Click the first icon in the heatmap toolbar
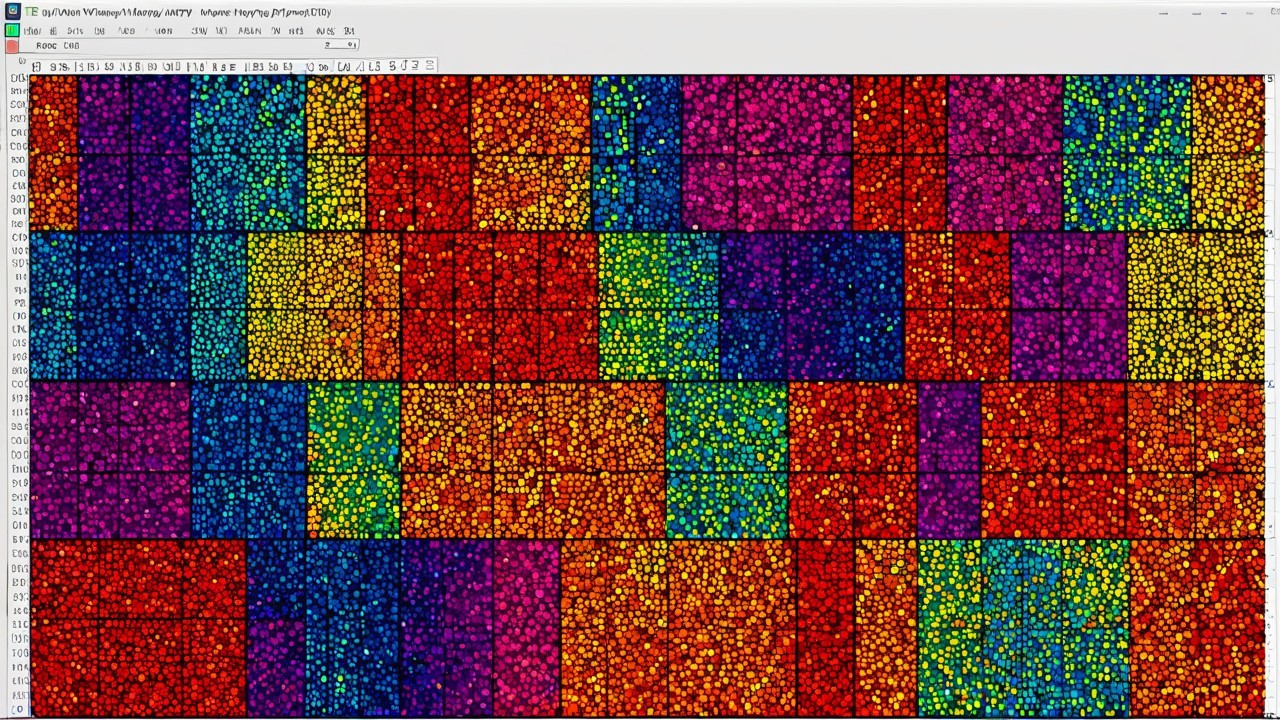 tap(37, 67)
